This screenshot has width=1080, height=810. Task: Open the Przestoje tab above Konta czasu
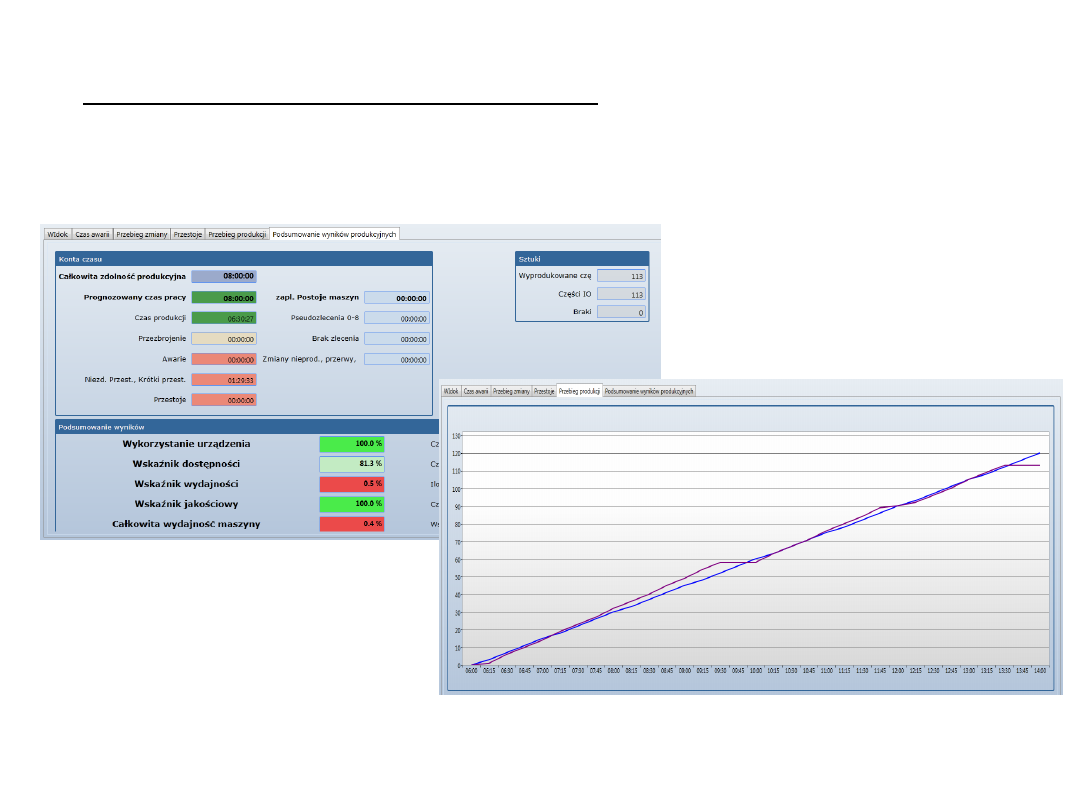pyautogui.click(x=187, y=234)
